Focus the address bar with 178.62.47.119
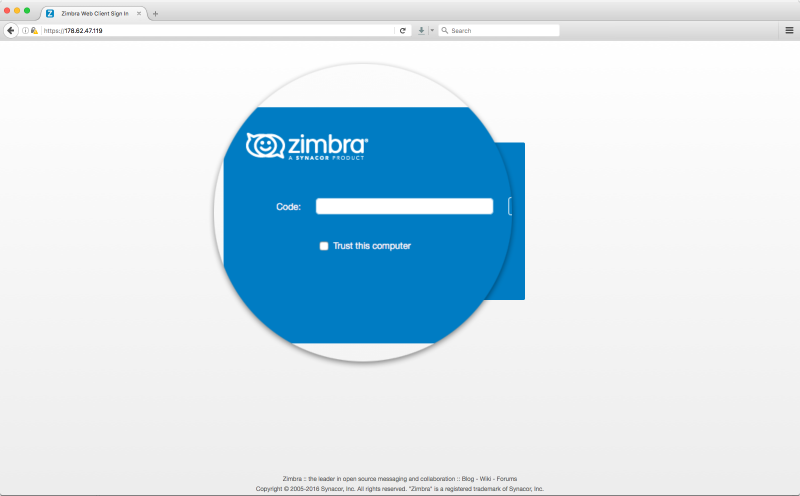 218,31
